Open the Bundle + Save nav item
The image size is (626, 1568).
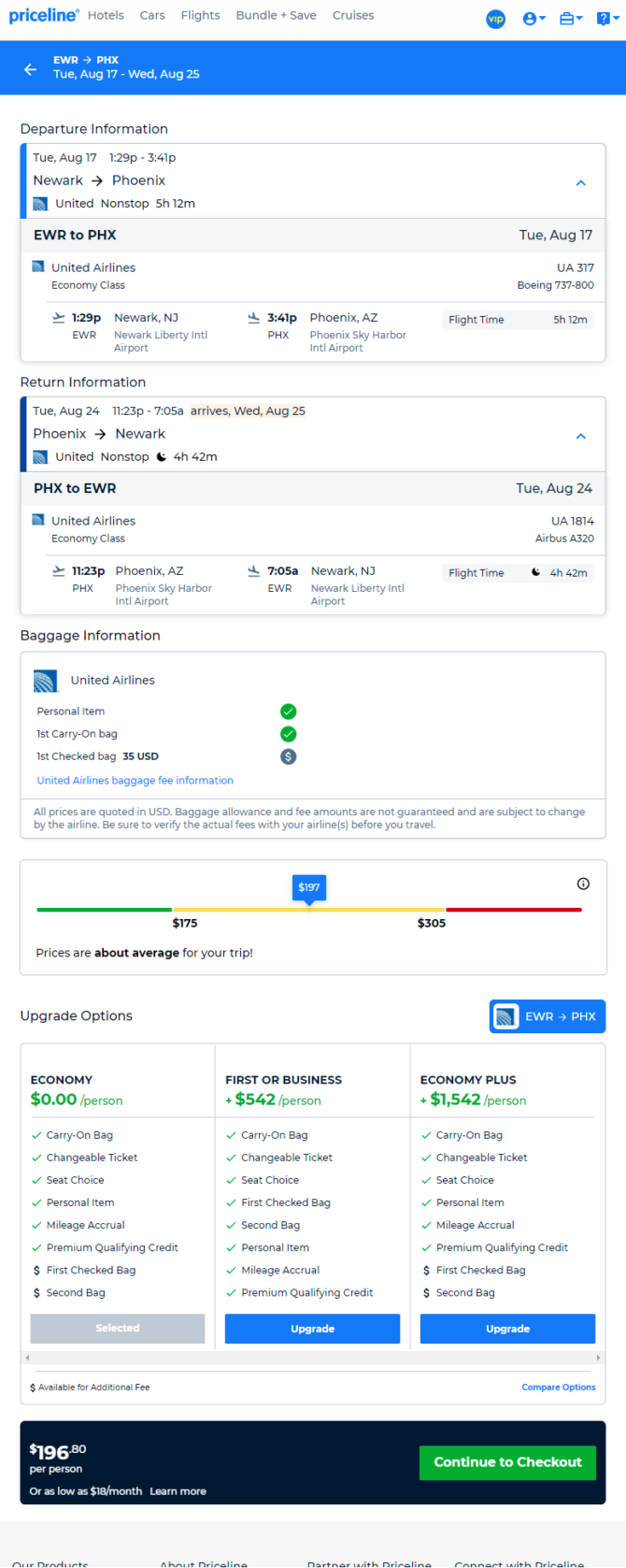click(x=277, y=16)
